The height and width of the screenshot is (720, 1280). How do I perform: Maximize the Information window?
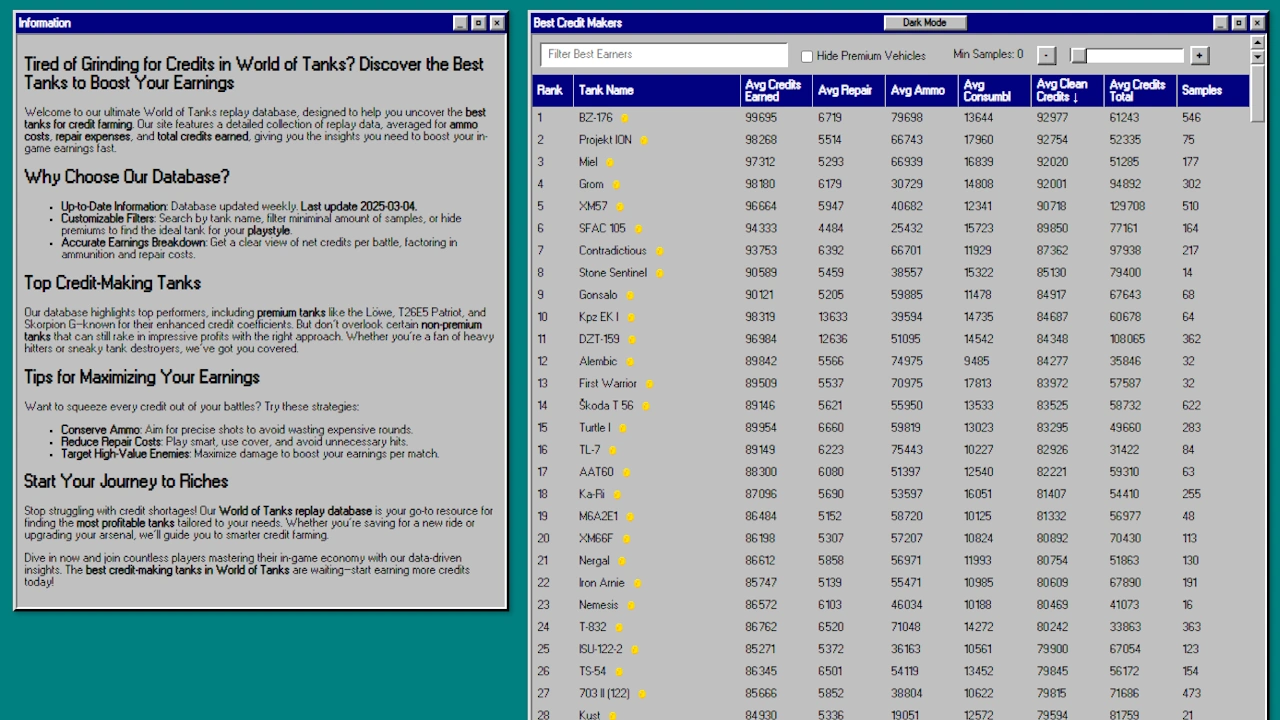point(478,23)
